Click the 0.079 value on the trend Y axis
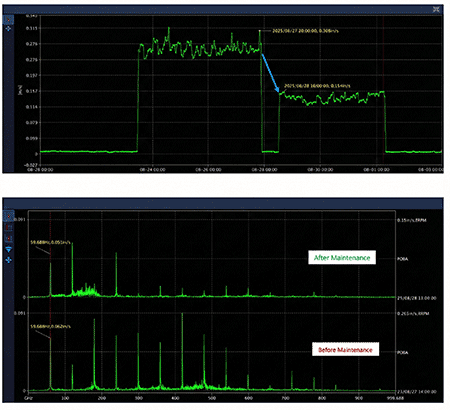Viewport: 450px width, 410px height. [x=31, y=122]
